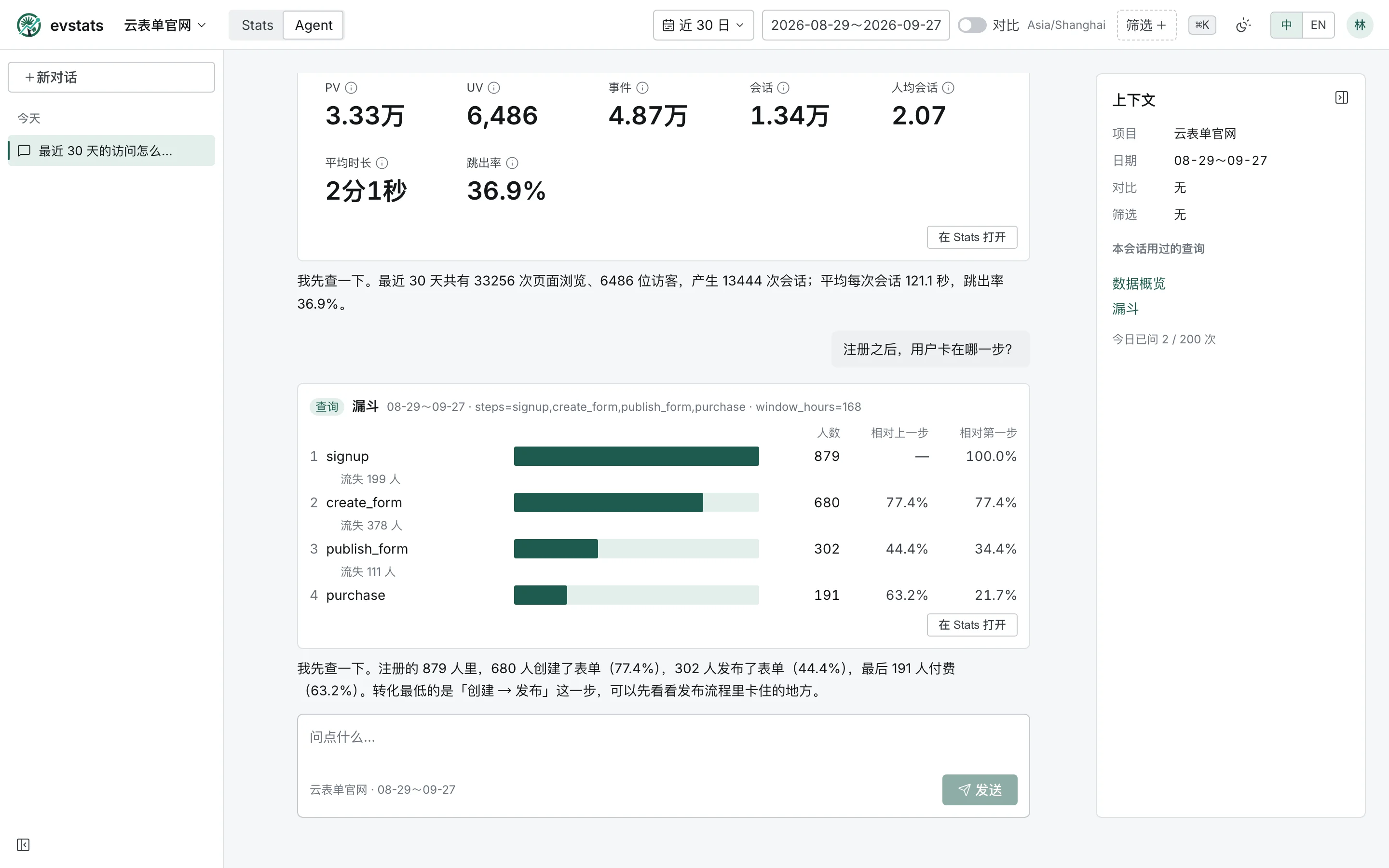Collapse the left sidebar icon
This screenshot has width=1389, height=868.
[23, 844]
